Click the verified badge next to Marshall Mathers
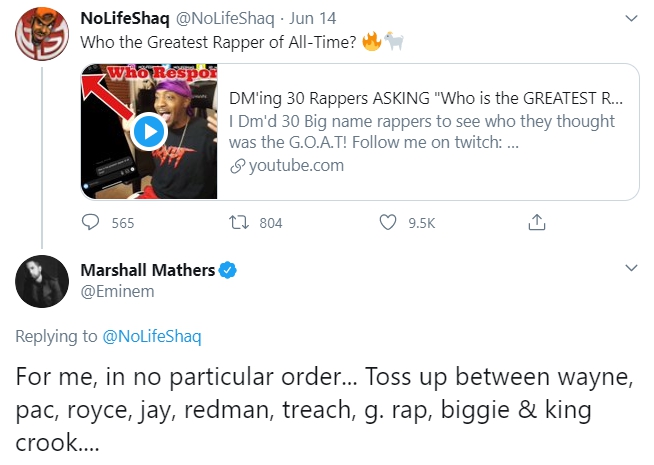 pos(228,269)
